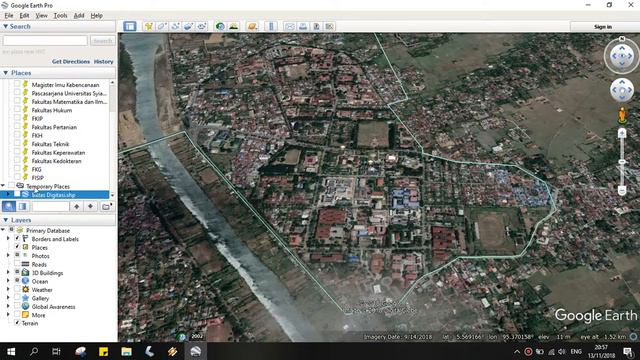Switch between Earth, Sky and planets
This screenshot has height=360, width=640.
pyautogui.click(x=252, y=27)
